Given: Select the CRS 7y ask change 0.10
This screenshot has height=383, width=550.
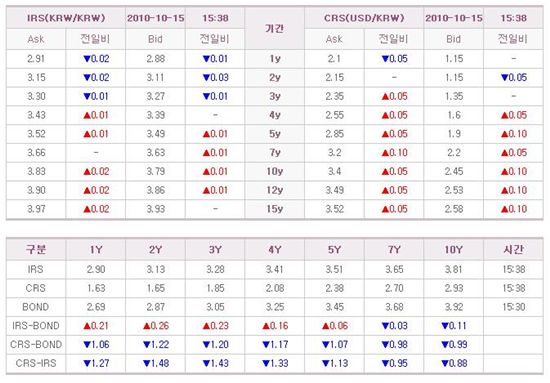Looking at the screenshot, I should point(394,153).
